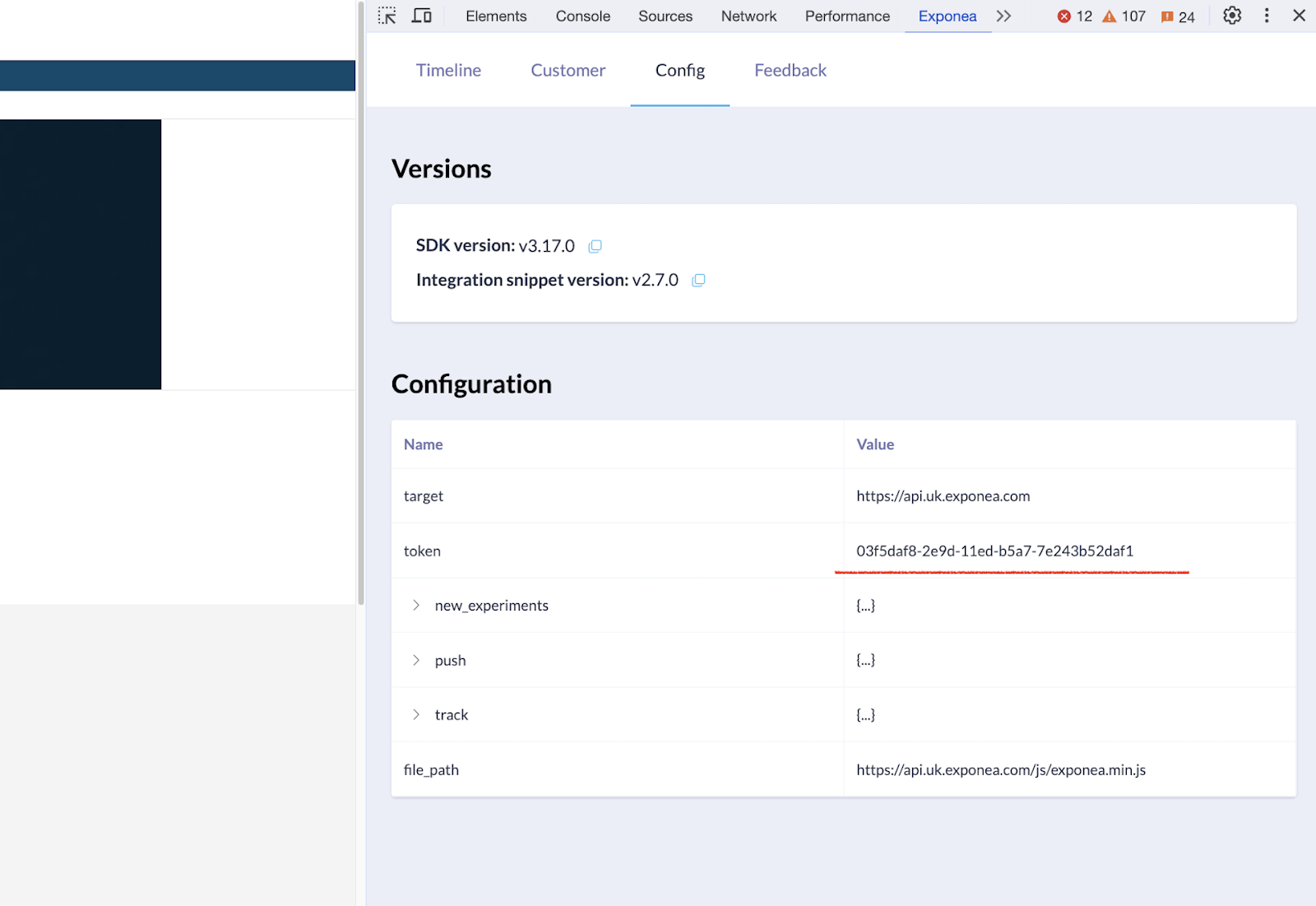Toggle the device toolbar icon

coord(422,16)
